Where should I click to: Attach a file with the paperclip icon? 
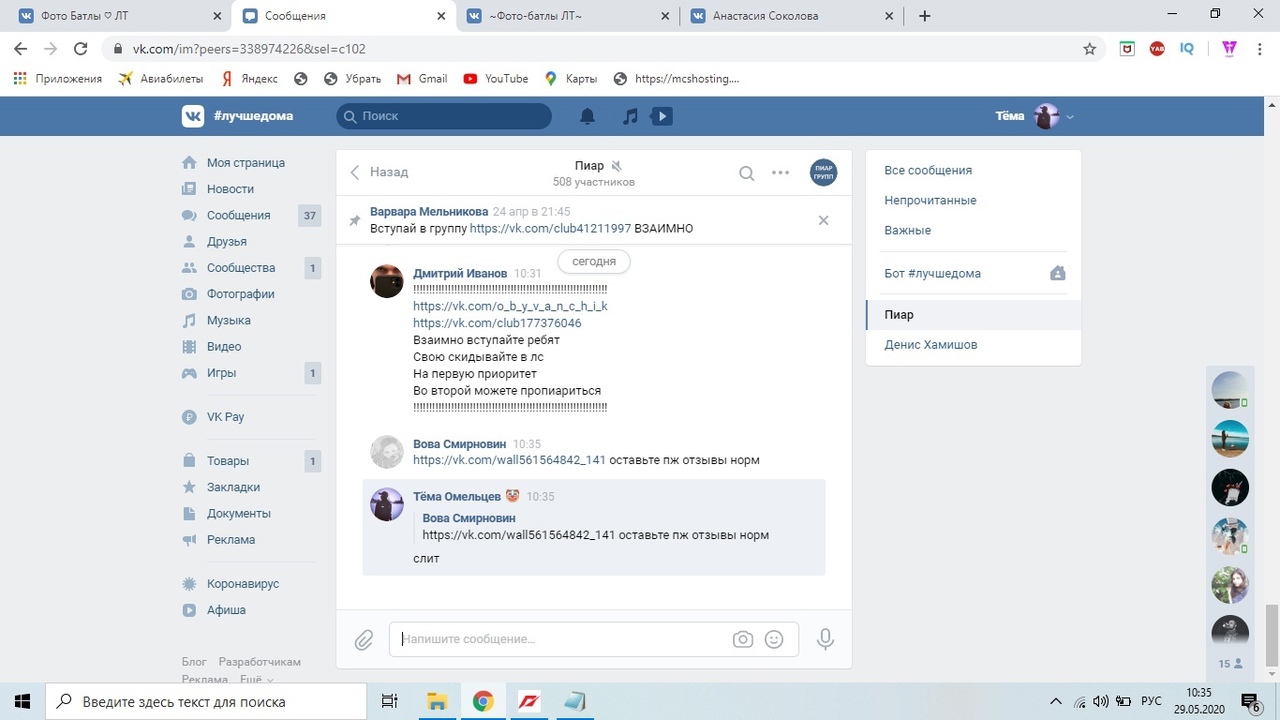[364, 639]
